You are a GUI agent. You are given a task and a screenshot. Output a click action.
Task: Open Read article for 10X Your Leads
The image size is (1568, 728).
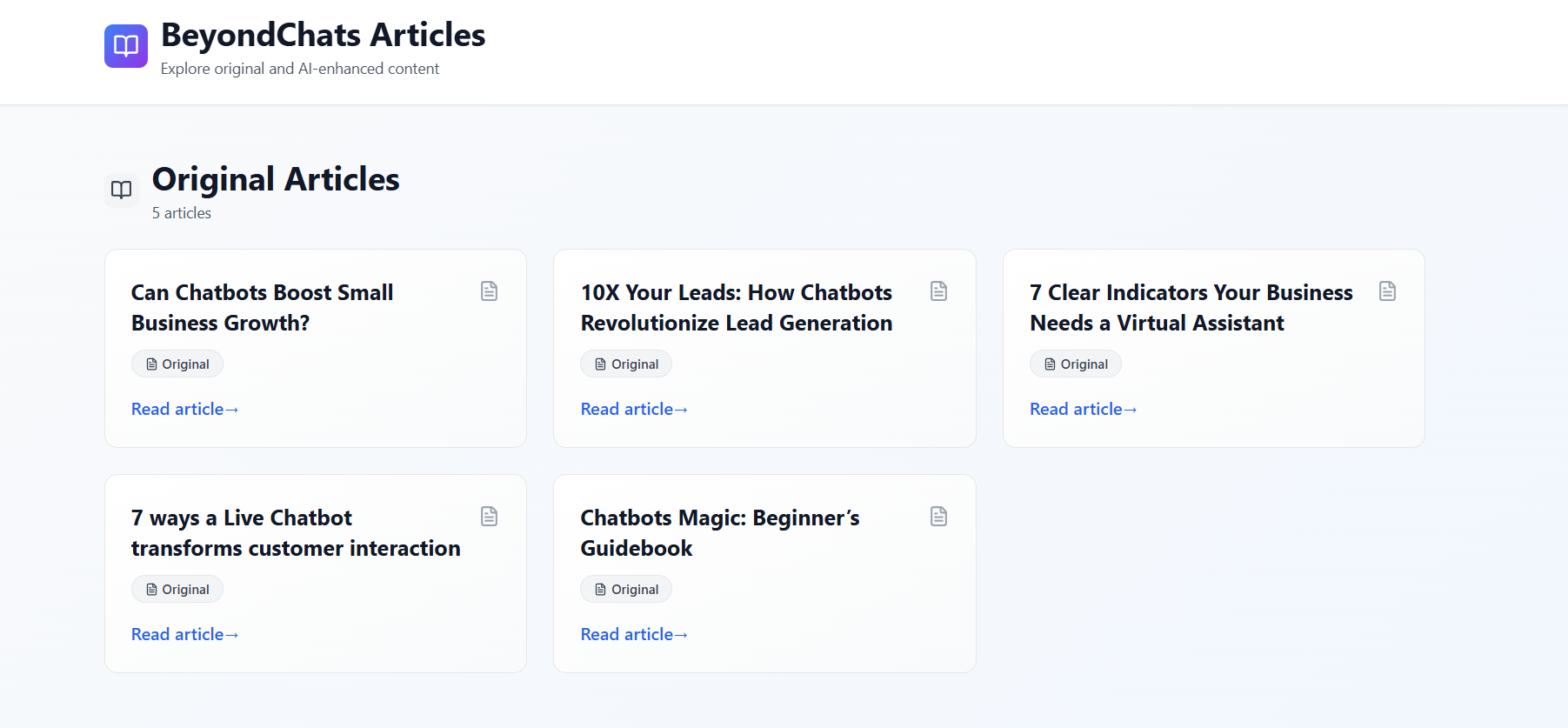click(633, 409)
